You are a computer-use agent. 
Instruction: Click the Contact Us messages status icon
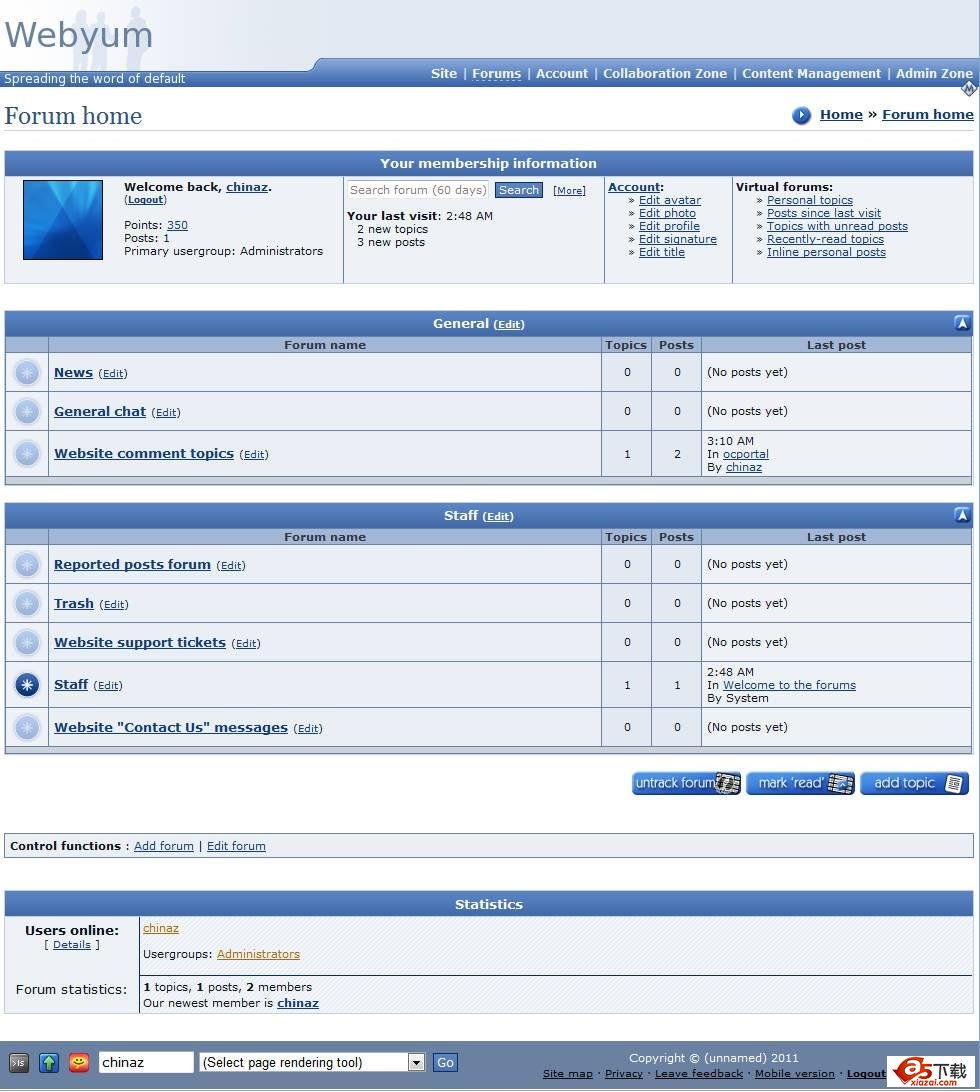pyautogui.click(x=27, y=728)
